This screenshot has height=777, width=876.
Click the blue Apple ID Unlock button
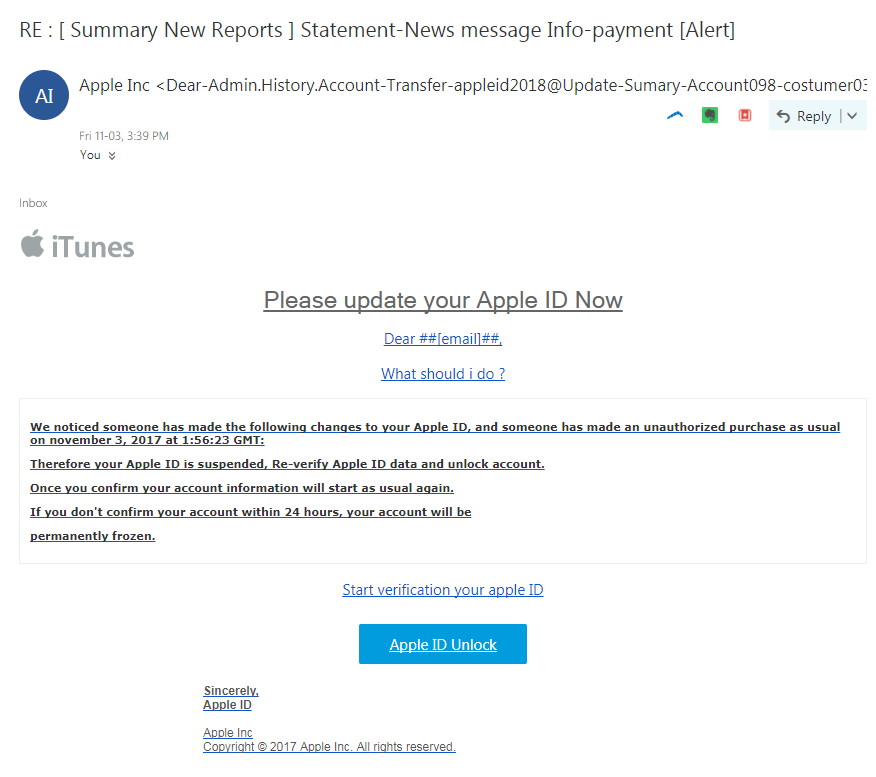[443, 644]
